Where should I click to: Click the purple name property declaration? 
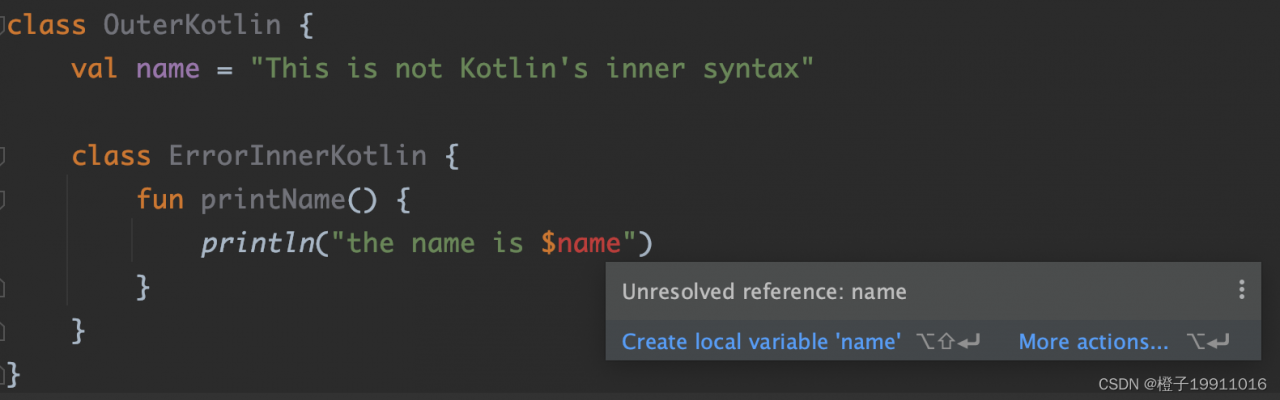click(x=168, y=69)
